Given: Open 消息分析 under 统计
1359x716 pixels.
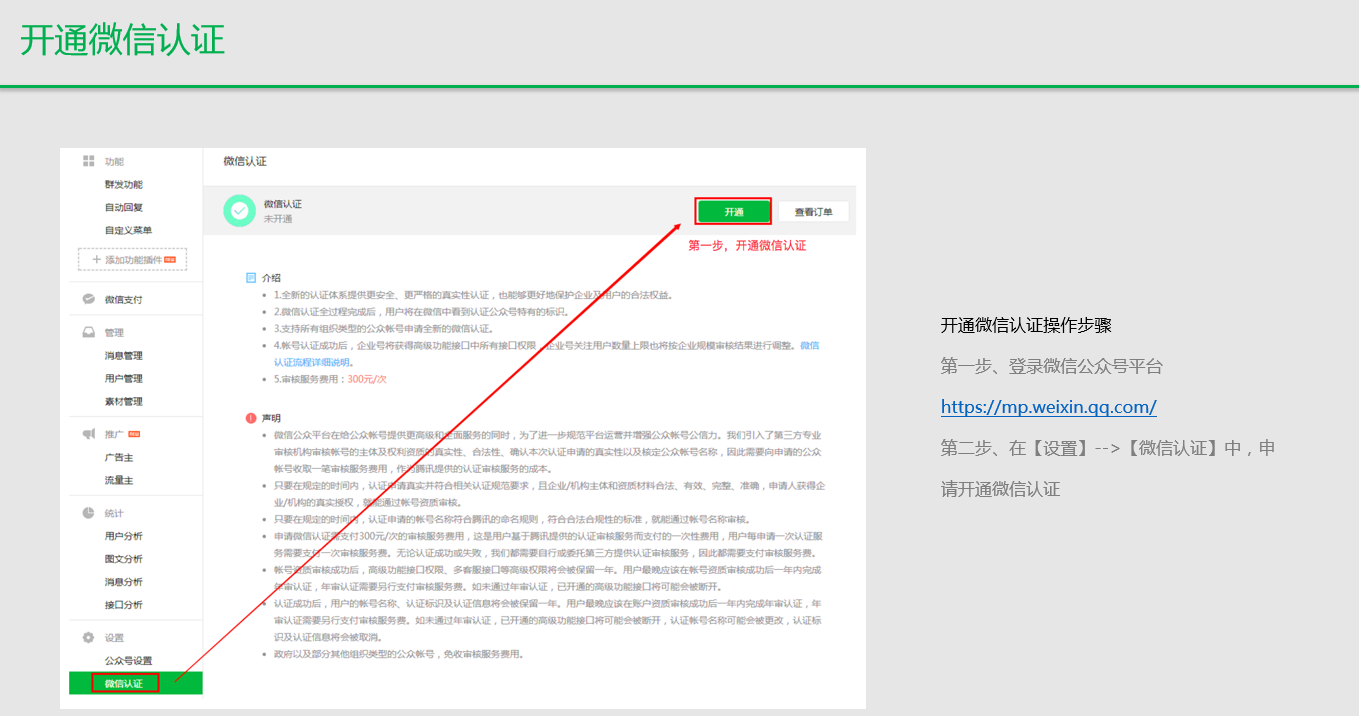Looking at the screenshot, I should tap(124, 582).
